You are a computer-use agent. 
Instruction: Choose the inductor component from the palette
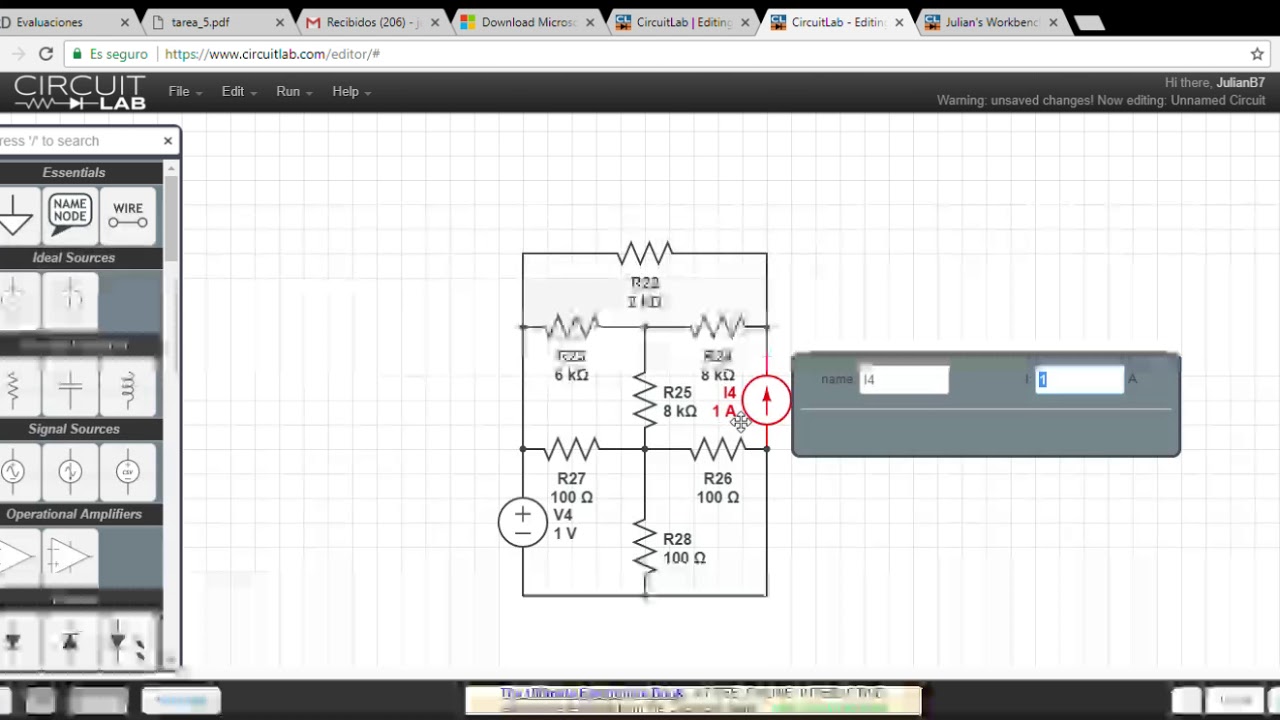click(128, 387)
